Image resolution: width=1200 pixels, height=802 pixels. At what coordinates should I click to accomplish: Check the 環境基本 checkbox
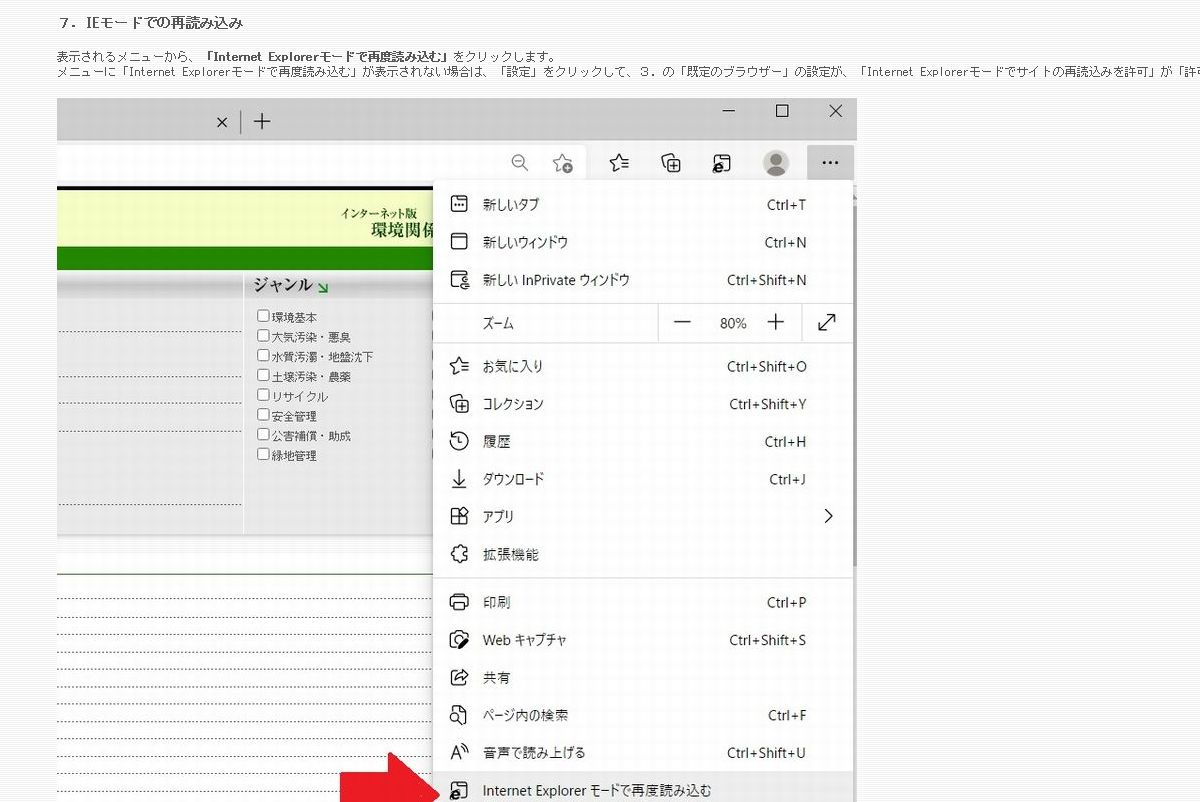(263, 317)
